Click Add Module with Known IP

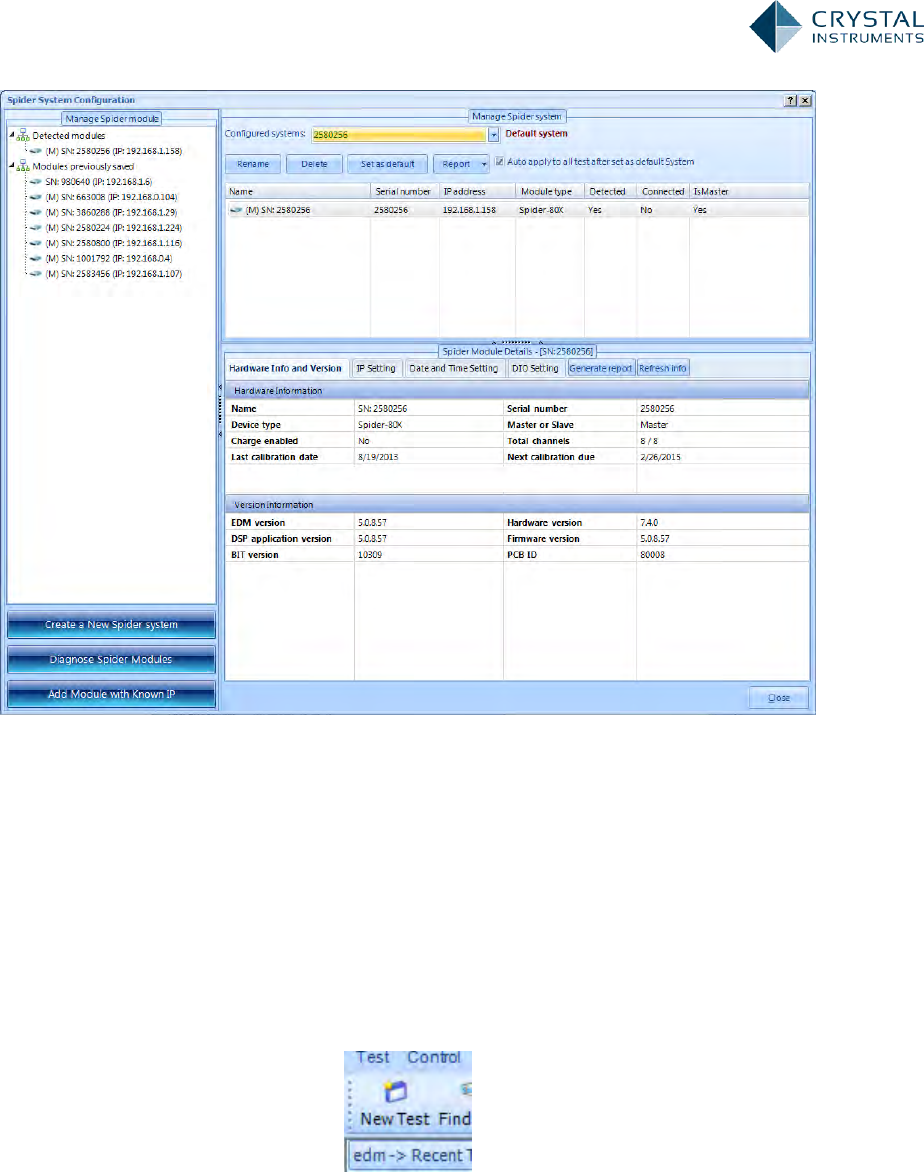(111, 694)
